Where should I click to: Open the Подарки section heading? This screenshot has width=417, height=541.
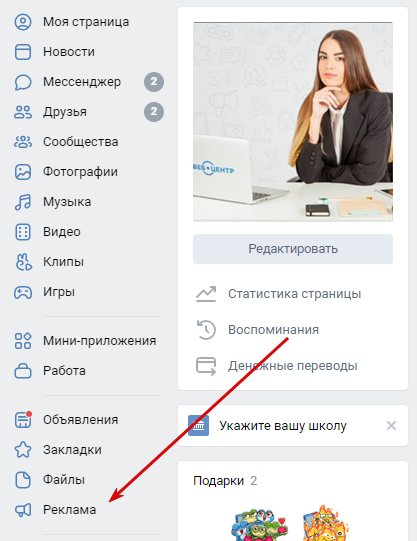click(x=218, y=481)
